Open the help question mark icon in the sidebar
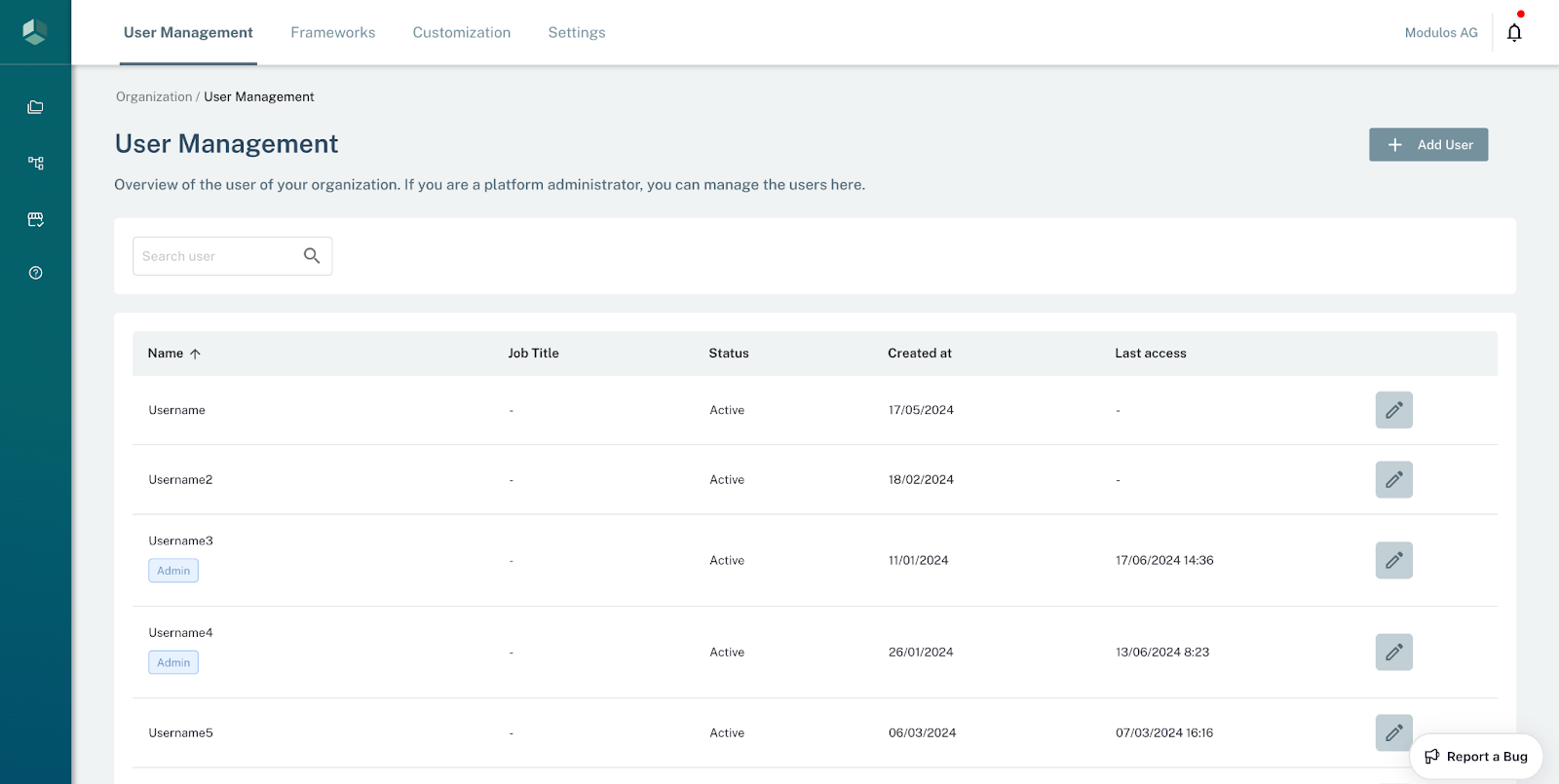This screenshot has width=1559, height=784. (x=35, y=273)
